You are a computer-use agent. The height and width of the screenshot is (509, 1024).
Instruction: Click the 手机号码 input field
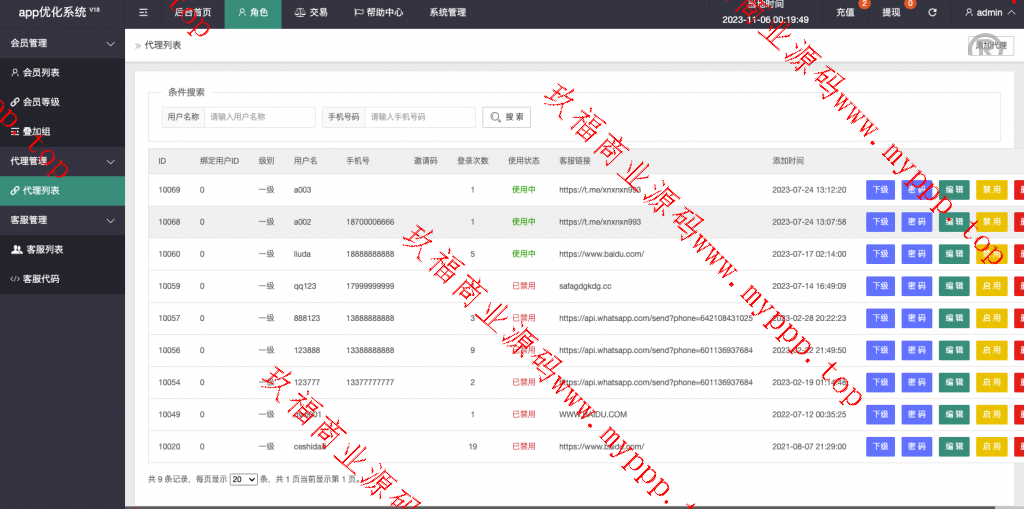[419, 117]
